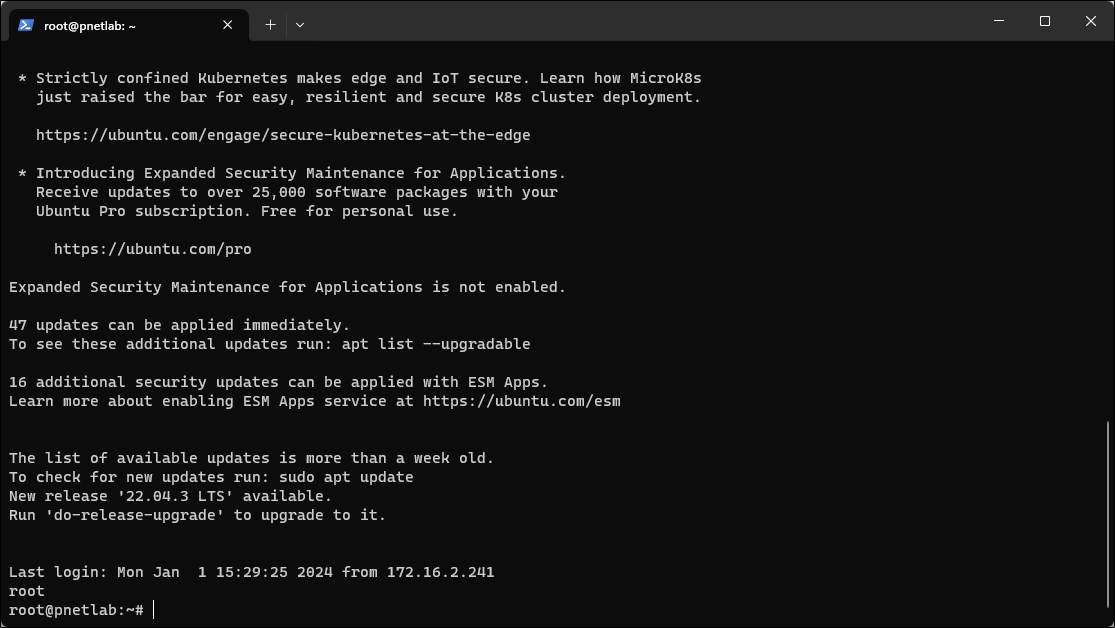1115x628 pixels.
Task: Click 'Expanded Security Maintenance for Applications is not enabled.'
Action: 287,287
